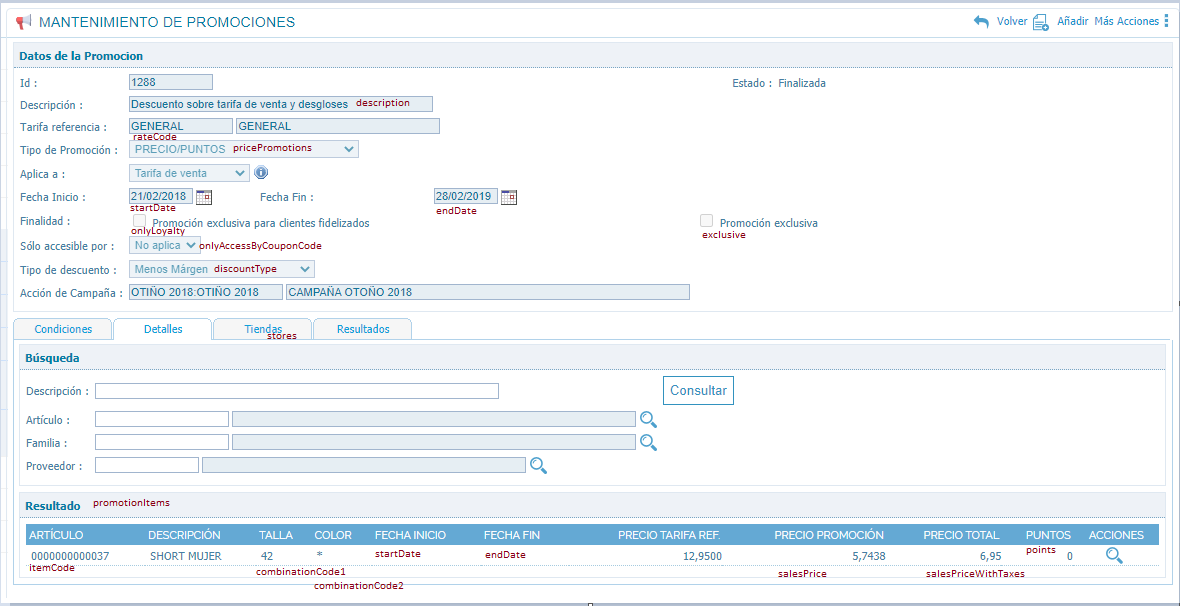Viewport: 1180px width, 606px height.
Task: Expand the Aplica a dropdown
Action: [x=190, y=173]
